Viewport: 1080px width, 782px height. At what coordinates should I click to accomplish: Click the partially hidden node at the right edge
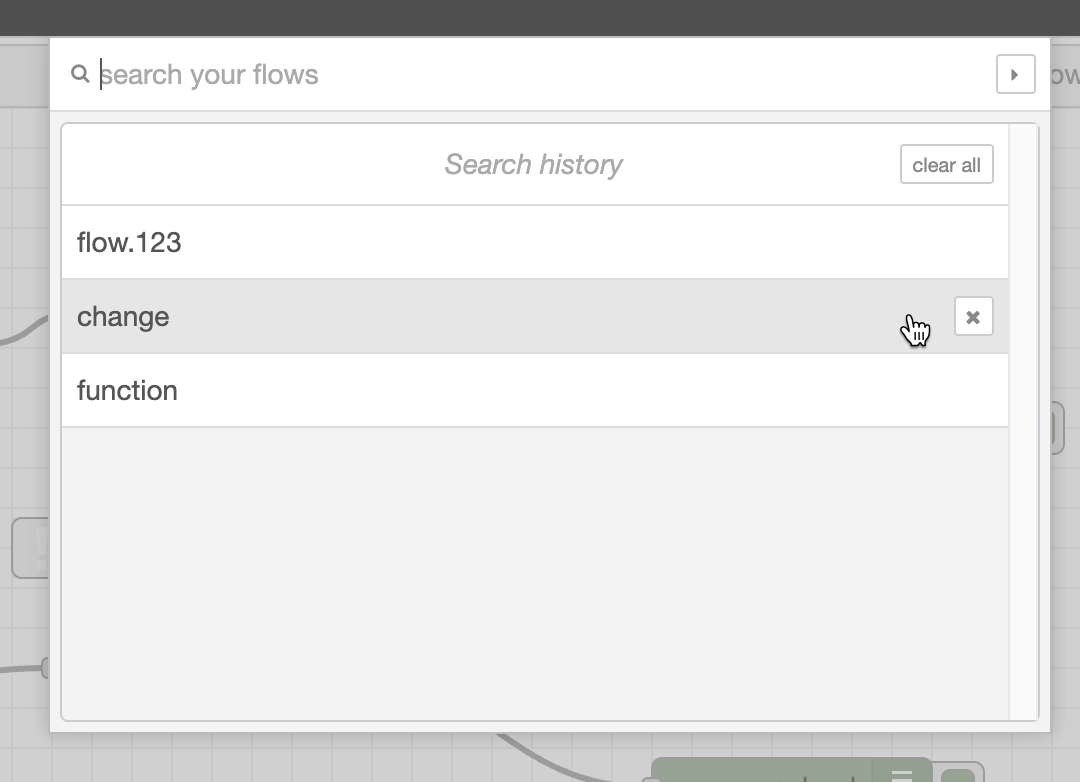[1058, 427]
